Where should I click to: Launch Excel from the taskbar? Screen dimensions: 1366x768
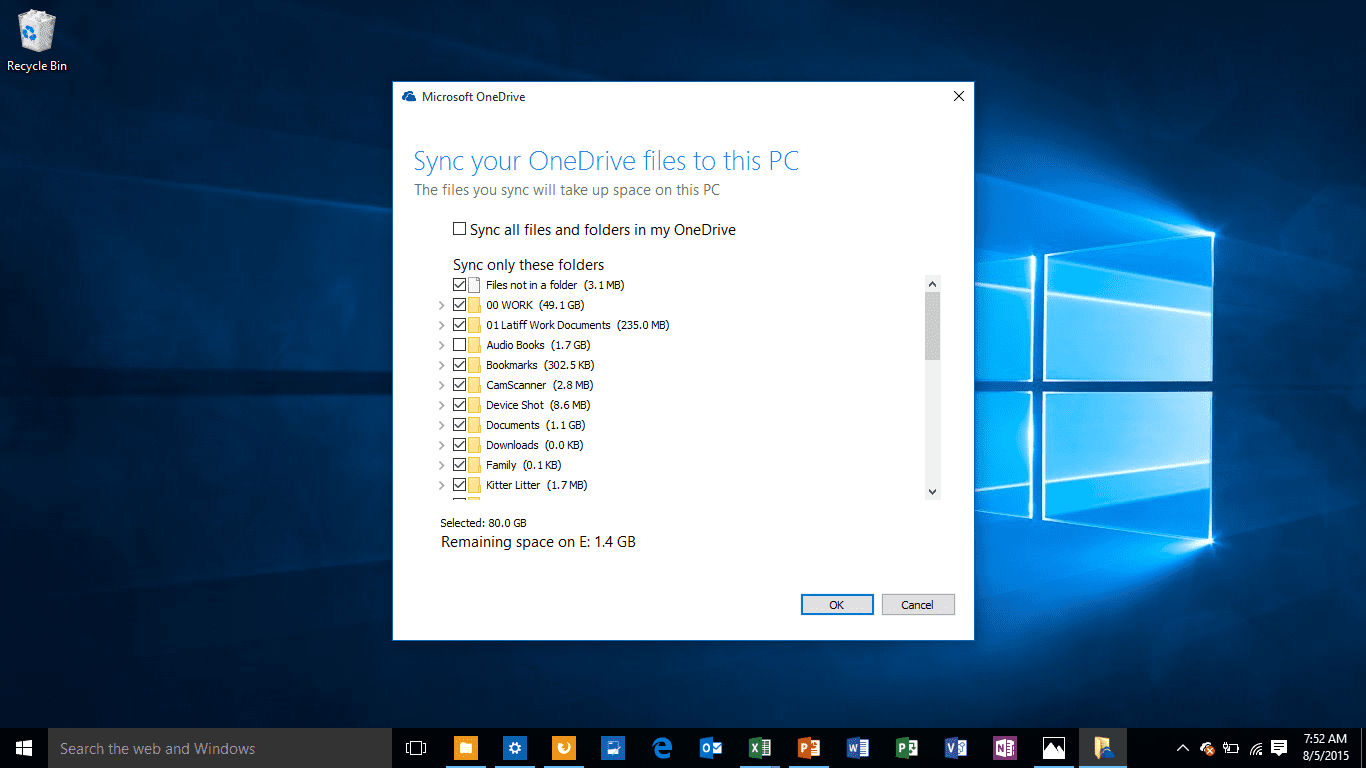click(x=760, y=748)
